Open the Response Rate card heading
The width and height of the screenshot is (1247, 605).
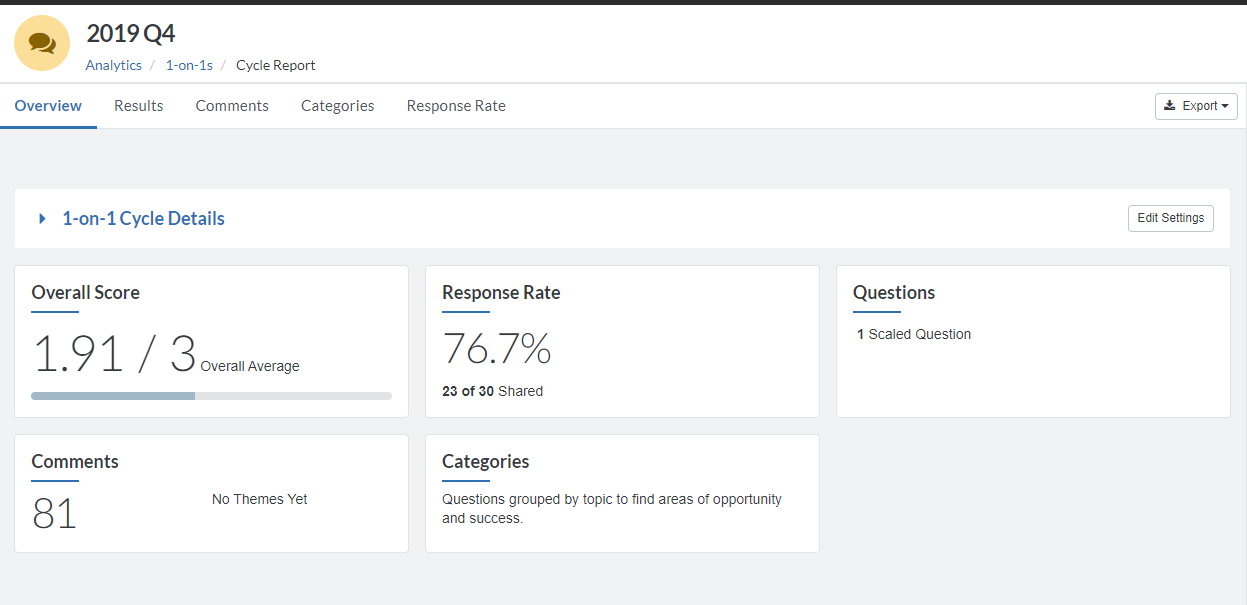tap(501, 293)
